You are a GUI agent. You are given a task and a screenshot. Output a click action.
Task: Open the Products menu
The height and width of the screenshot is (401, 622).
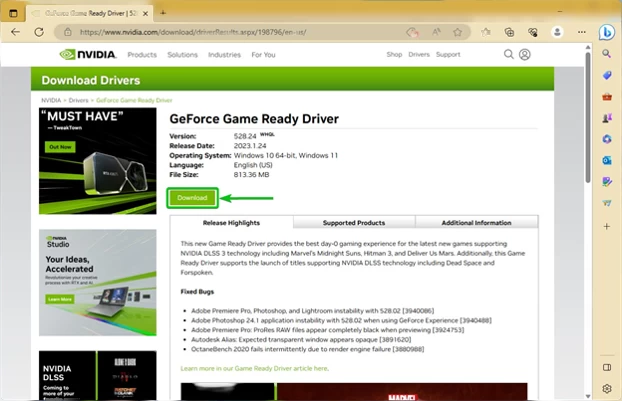pyautogui.click(x=142, y=55)
